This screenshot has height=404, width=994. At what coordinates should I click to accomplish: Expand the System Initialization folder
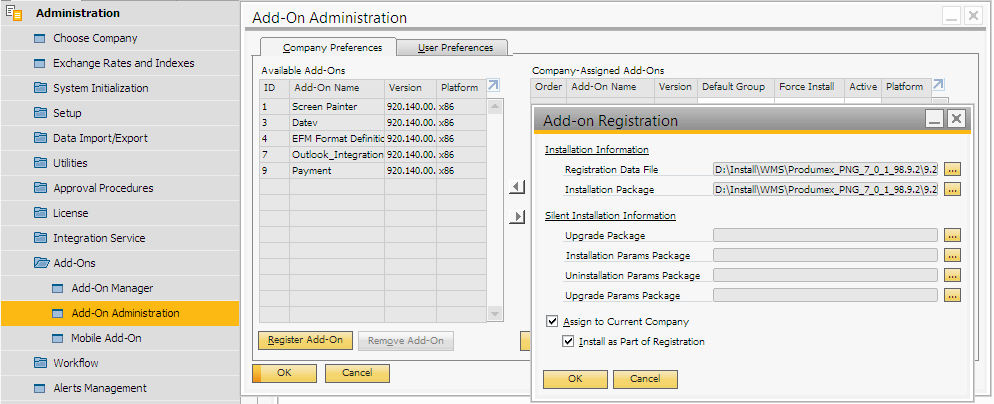point(41,88)
